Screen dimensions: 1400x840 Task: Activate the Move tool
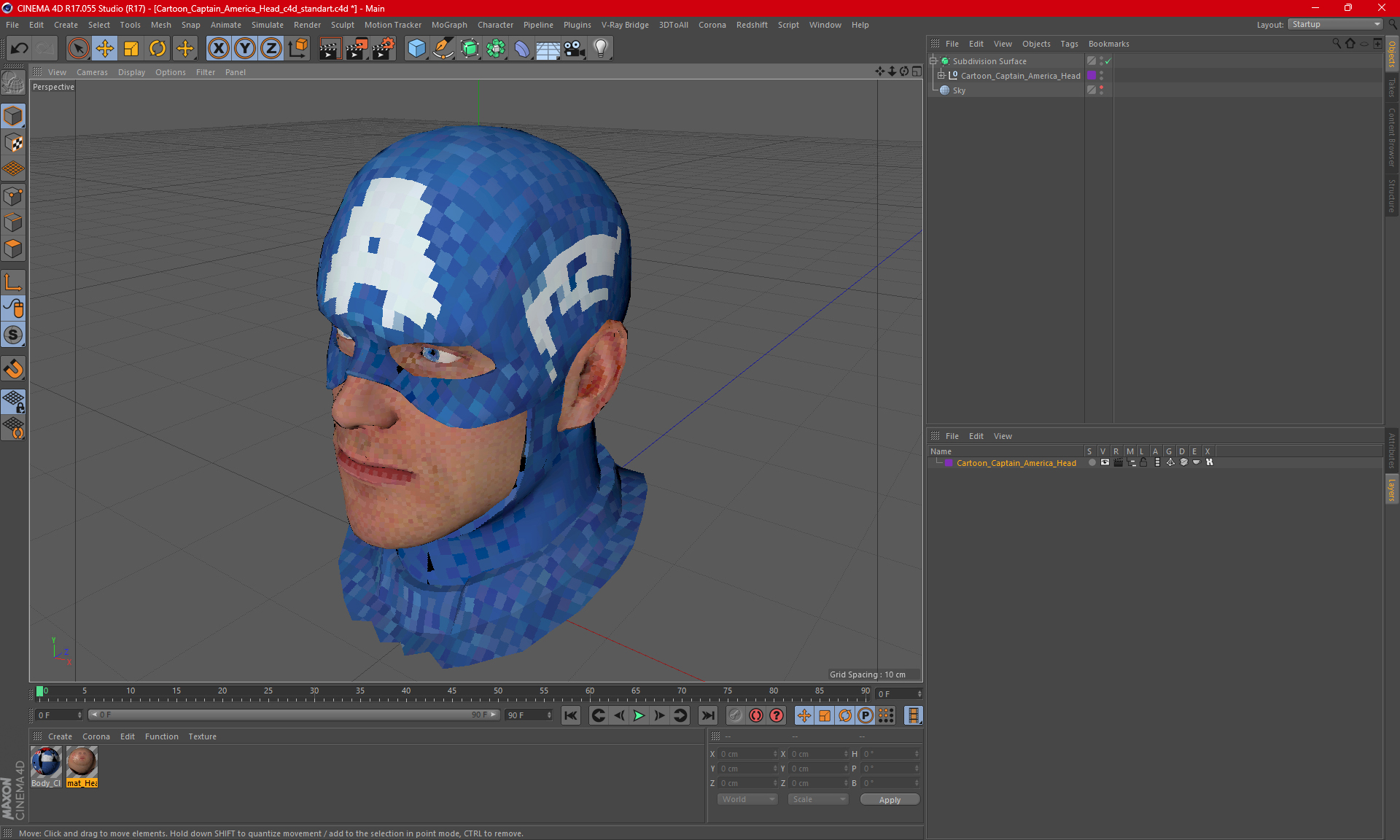[x=105, y=49]
